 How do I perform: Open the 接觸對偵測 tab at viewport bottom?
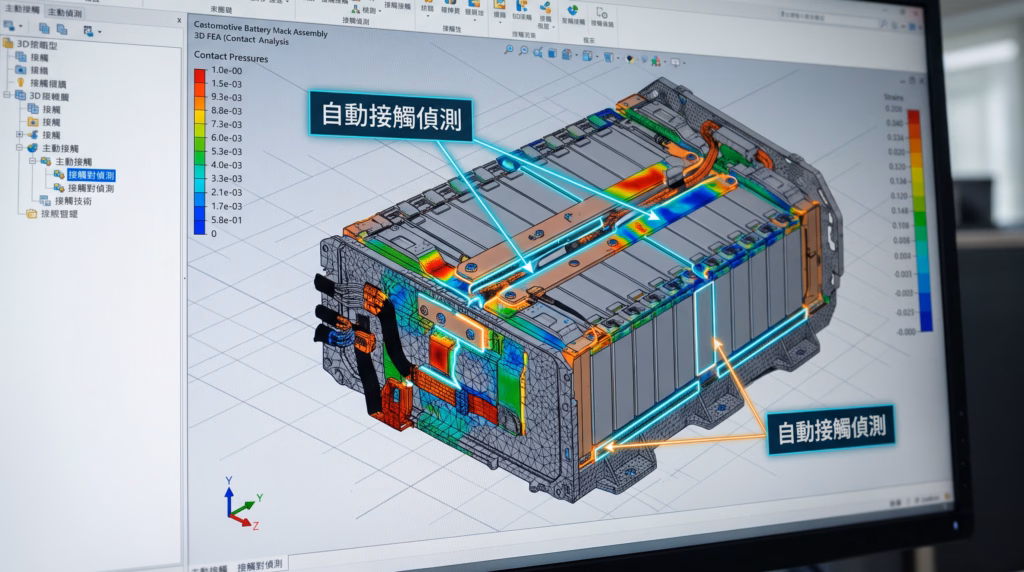point(260,565)
